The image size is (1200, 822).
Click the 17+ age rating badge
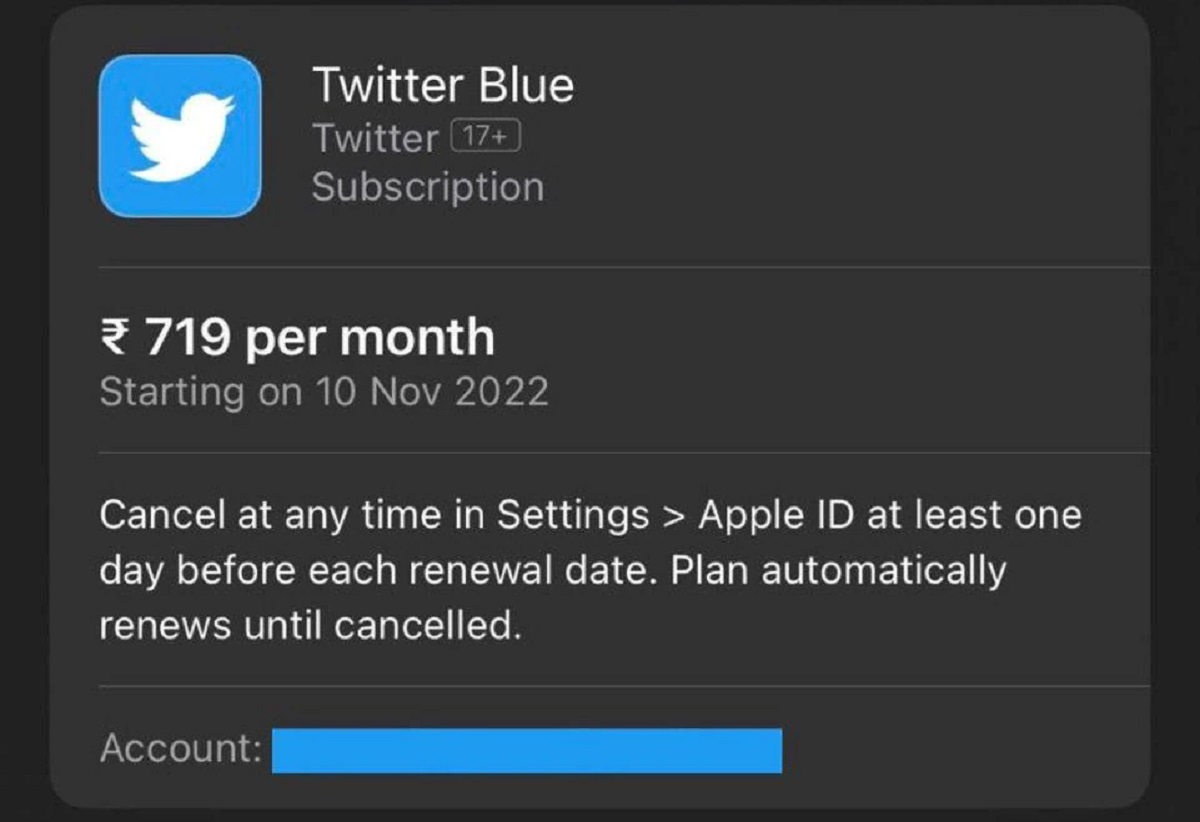(487, 137)
